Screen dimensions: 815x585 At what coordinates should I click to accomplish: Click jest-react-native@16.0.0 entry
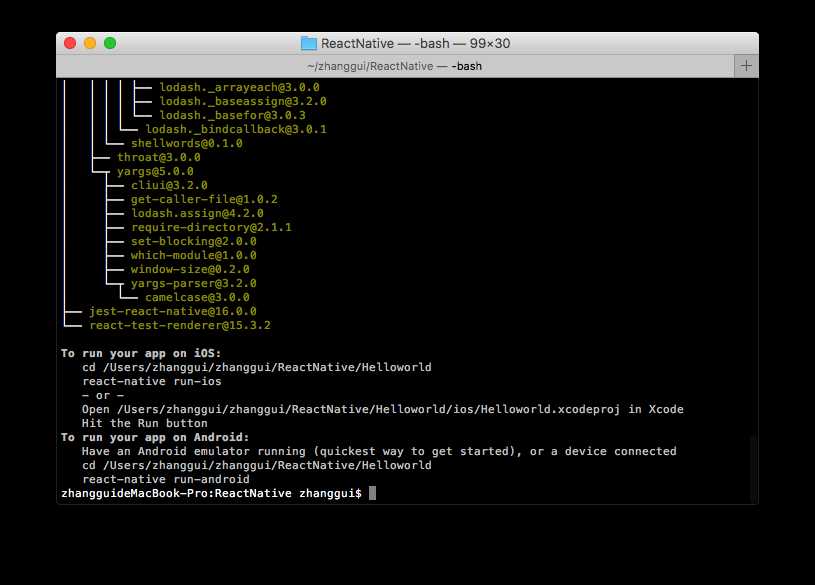click(x=173, y=312)
